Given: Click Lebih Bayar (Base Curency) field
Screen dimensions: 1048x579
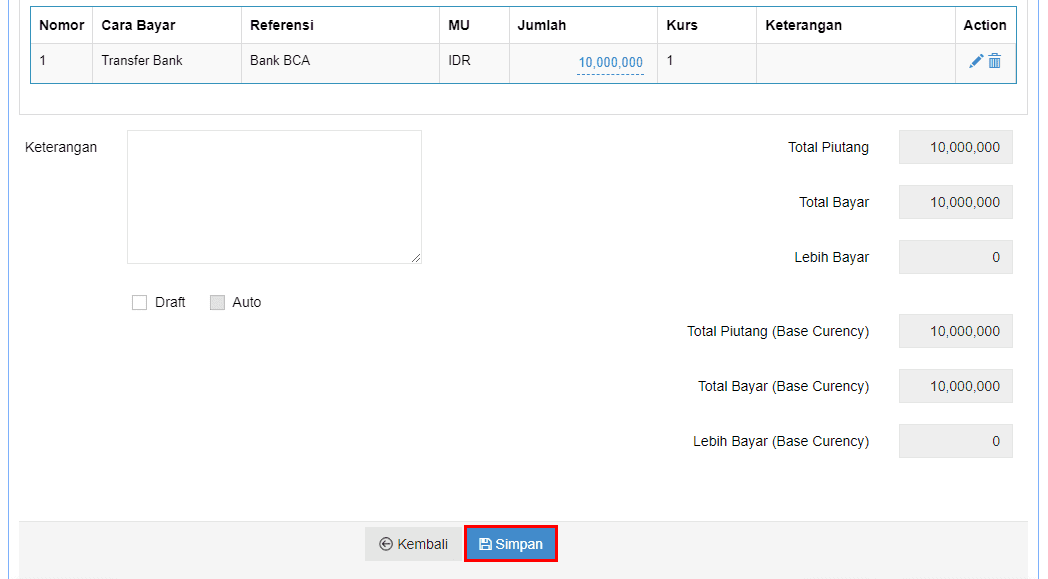Looking at the screenshot, I should coord(955,441).
